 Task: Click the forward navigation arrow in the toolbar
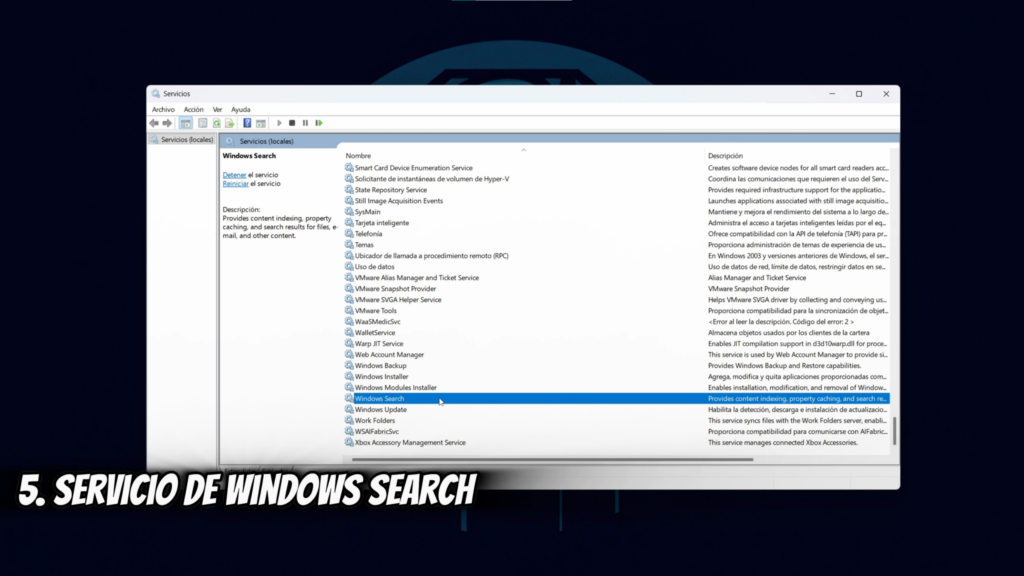pyautogui.click(x=166, y=122)
